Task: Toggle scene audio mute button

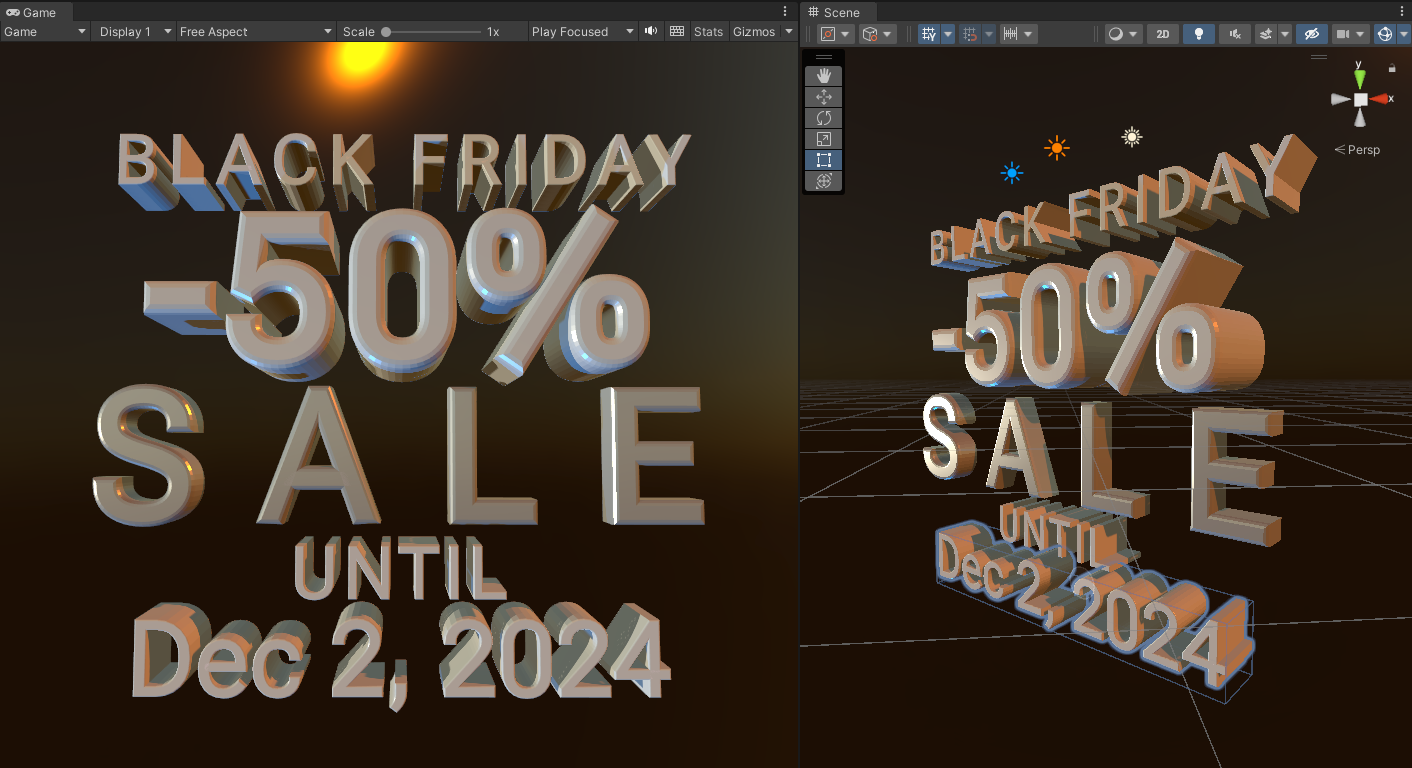Action: (1235, 34)
